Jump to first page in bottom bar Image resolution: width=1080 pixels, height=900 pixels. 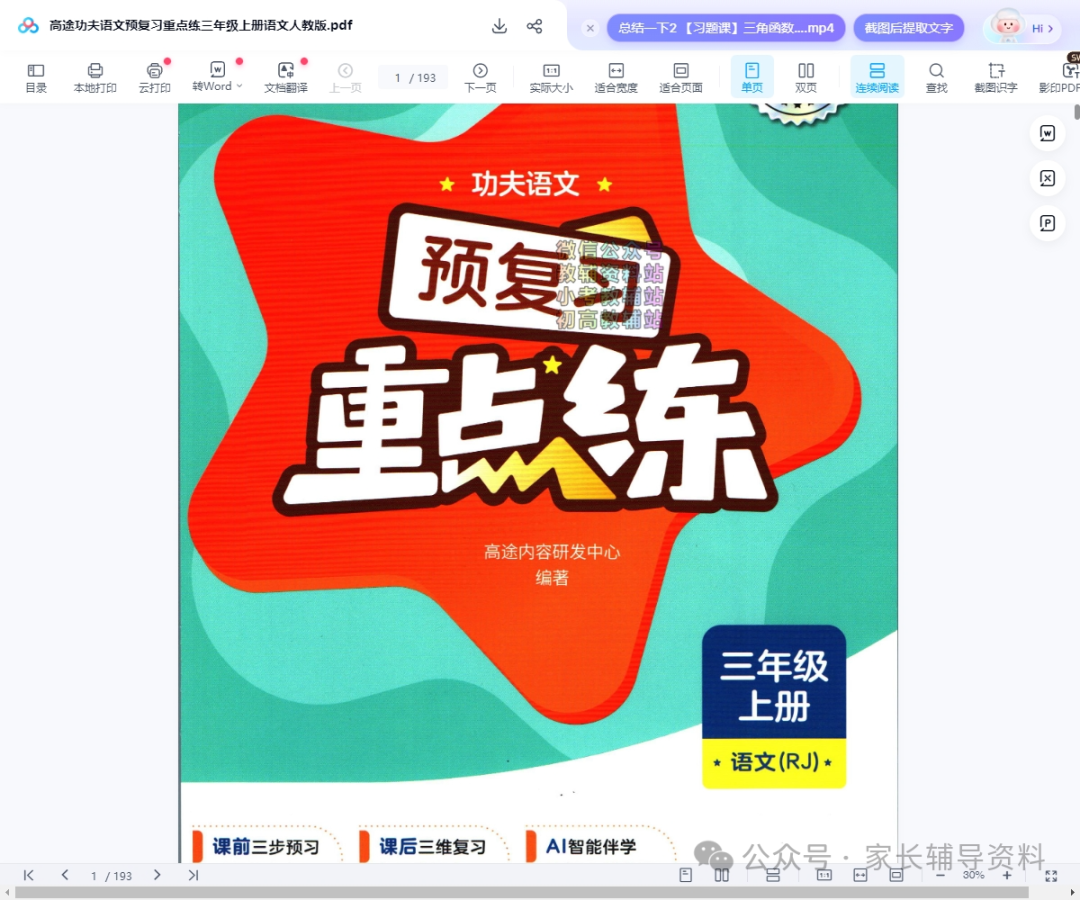pos(28,875)
